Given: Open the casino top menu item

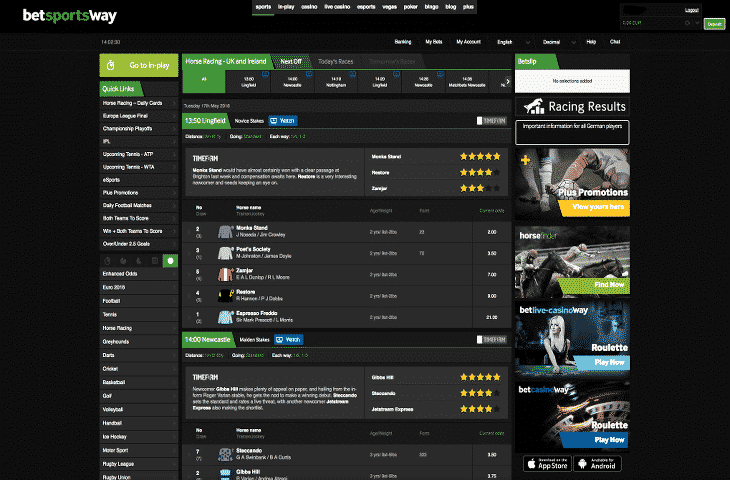Looking at the screenshot, I should [309, 7].
